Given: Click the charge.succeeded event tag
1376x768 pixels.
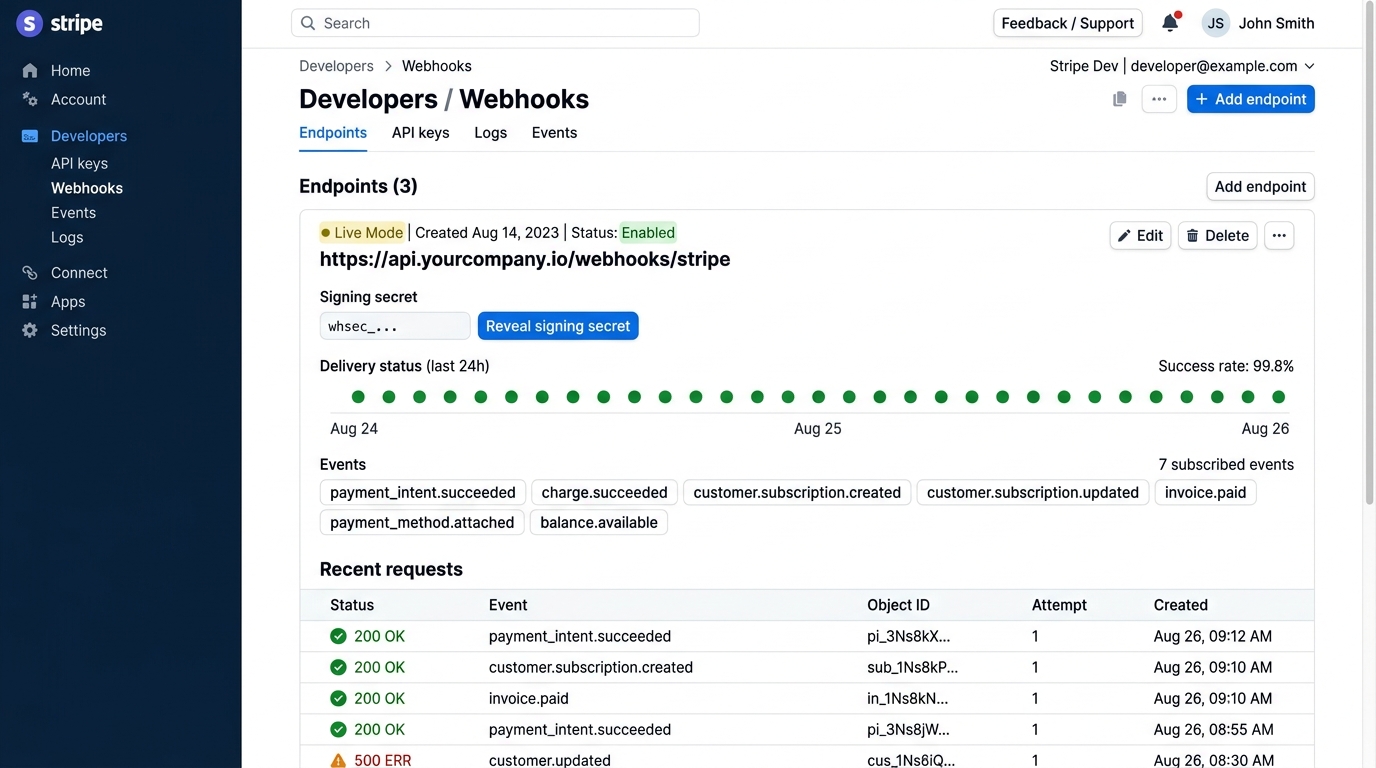Looking at the screenshot, I should click(604, 492).
